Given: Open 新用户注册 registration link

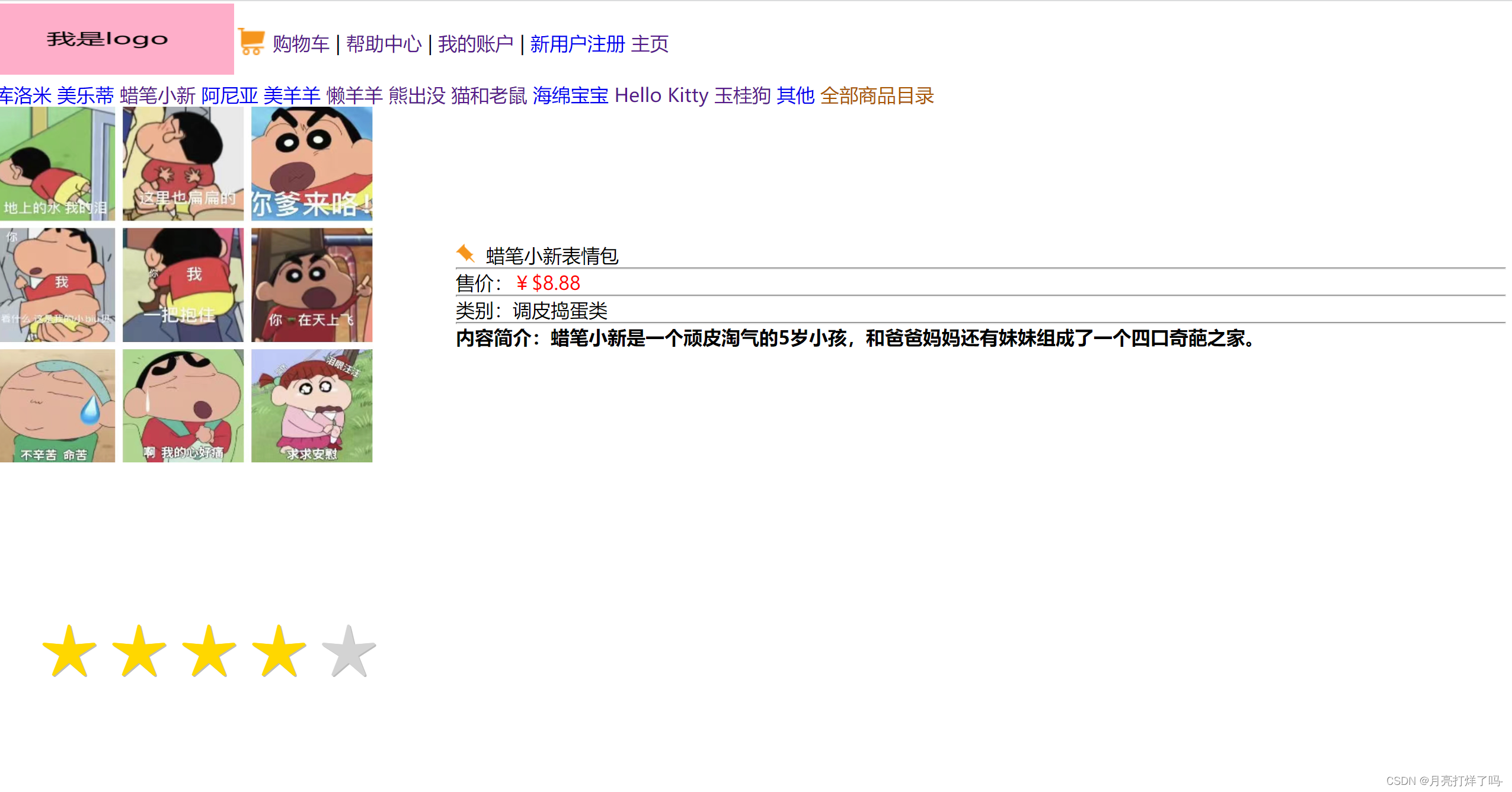Looking at the screenshot, I should [x=577, y=44].
